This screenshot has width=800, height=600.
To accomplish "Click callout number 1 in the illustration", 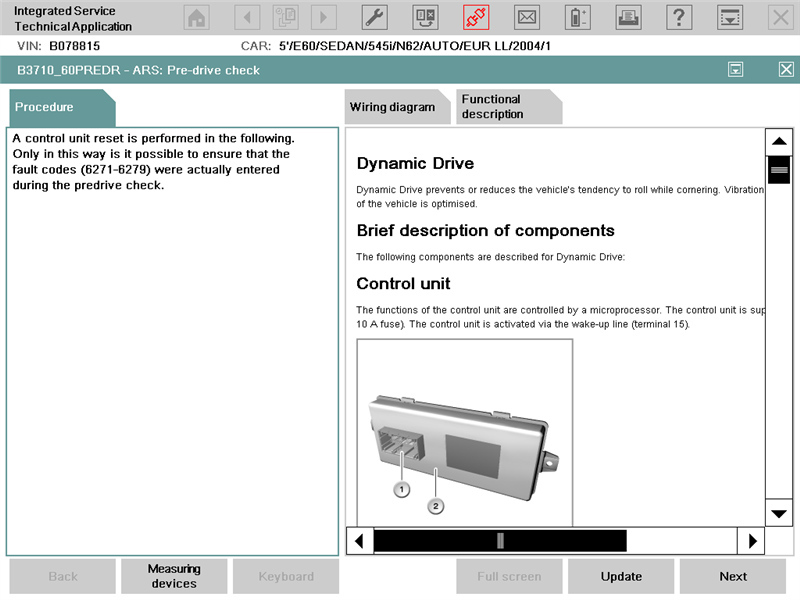I will pyautogui.click(x=402, y=490).
